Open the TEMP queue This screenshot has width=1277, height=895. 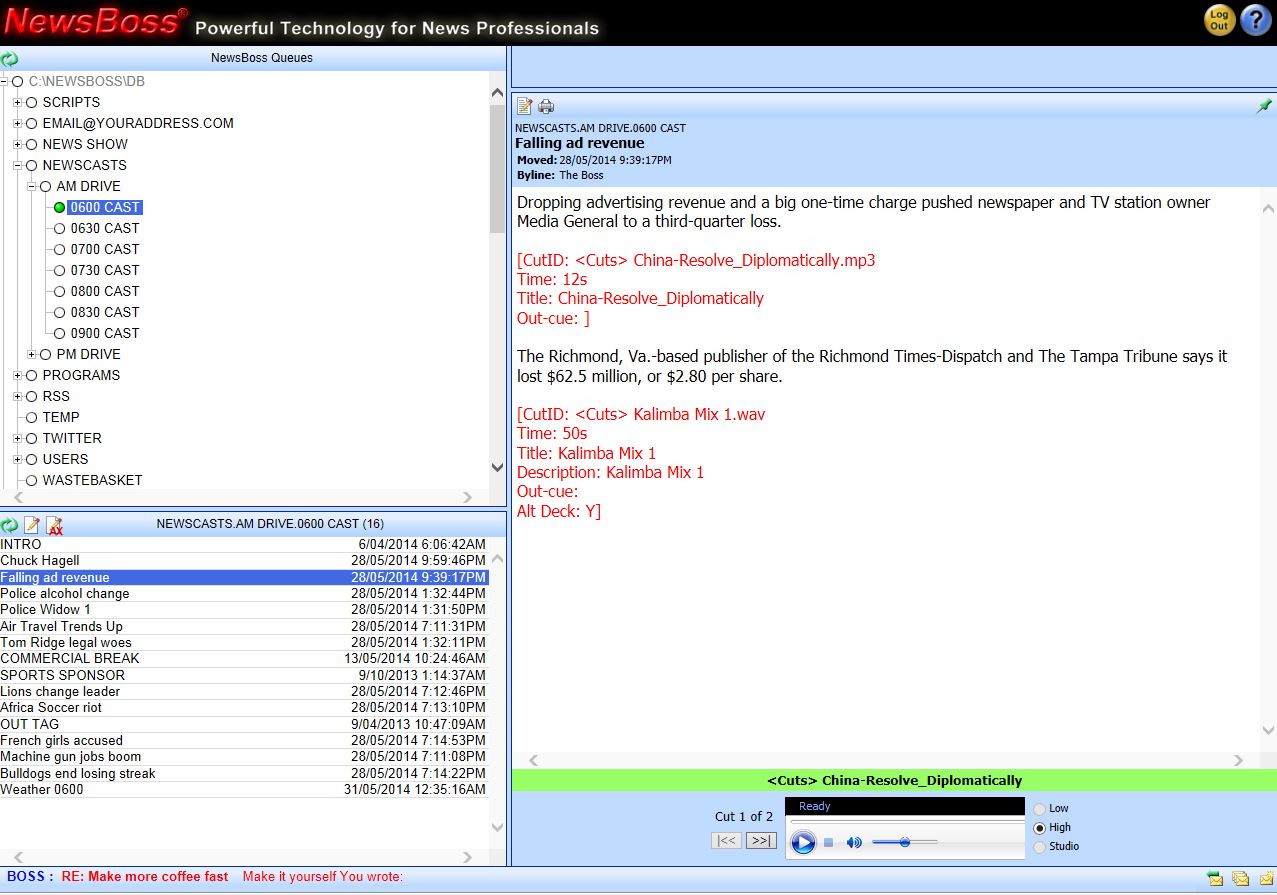pyautogui.click(x=61, y=417)
